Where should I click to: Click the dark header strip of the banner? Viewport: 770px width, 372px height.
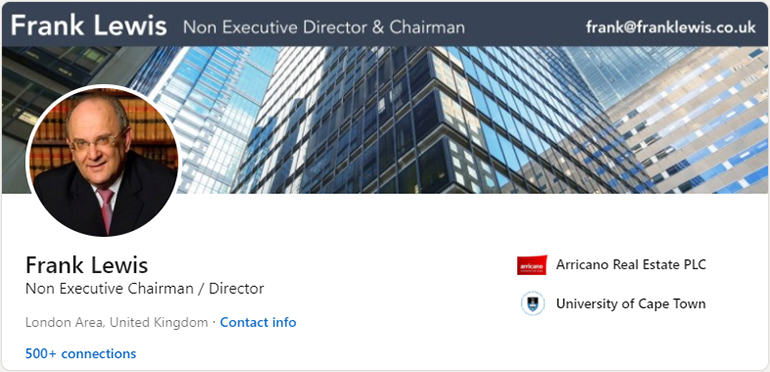pyautogui.click(x=385, y=25)
